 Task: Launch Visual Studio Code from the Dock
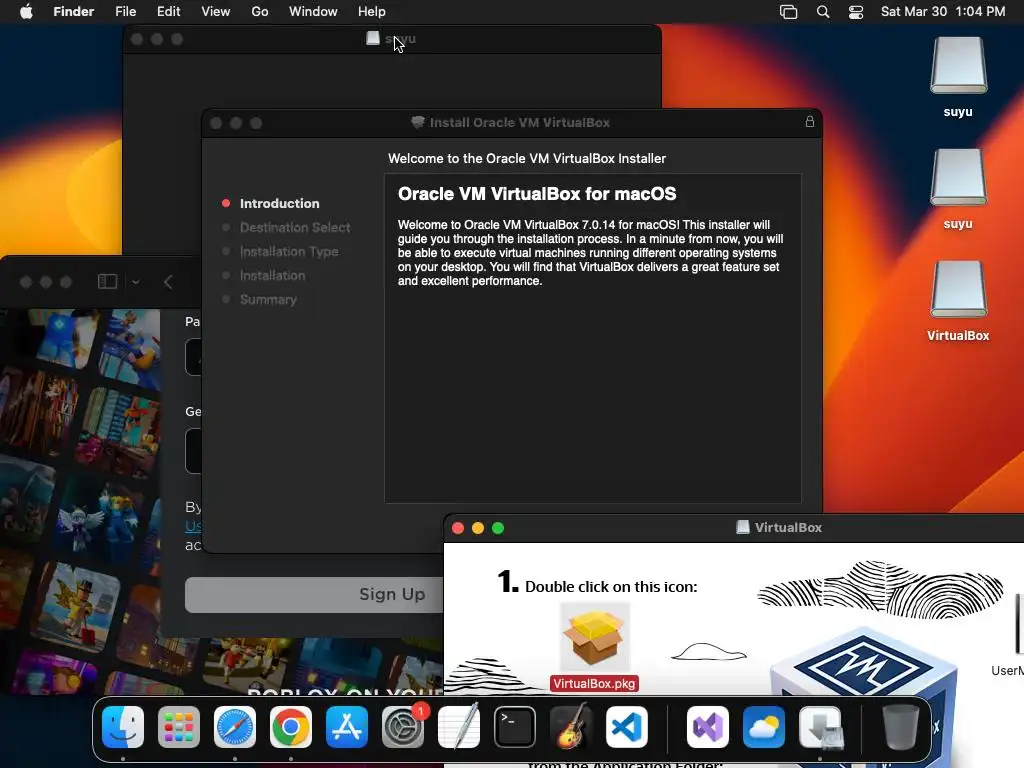coord(627,727)
